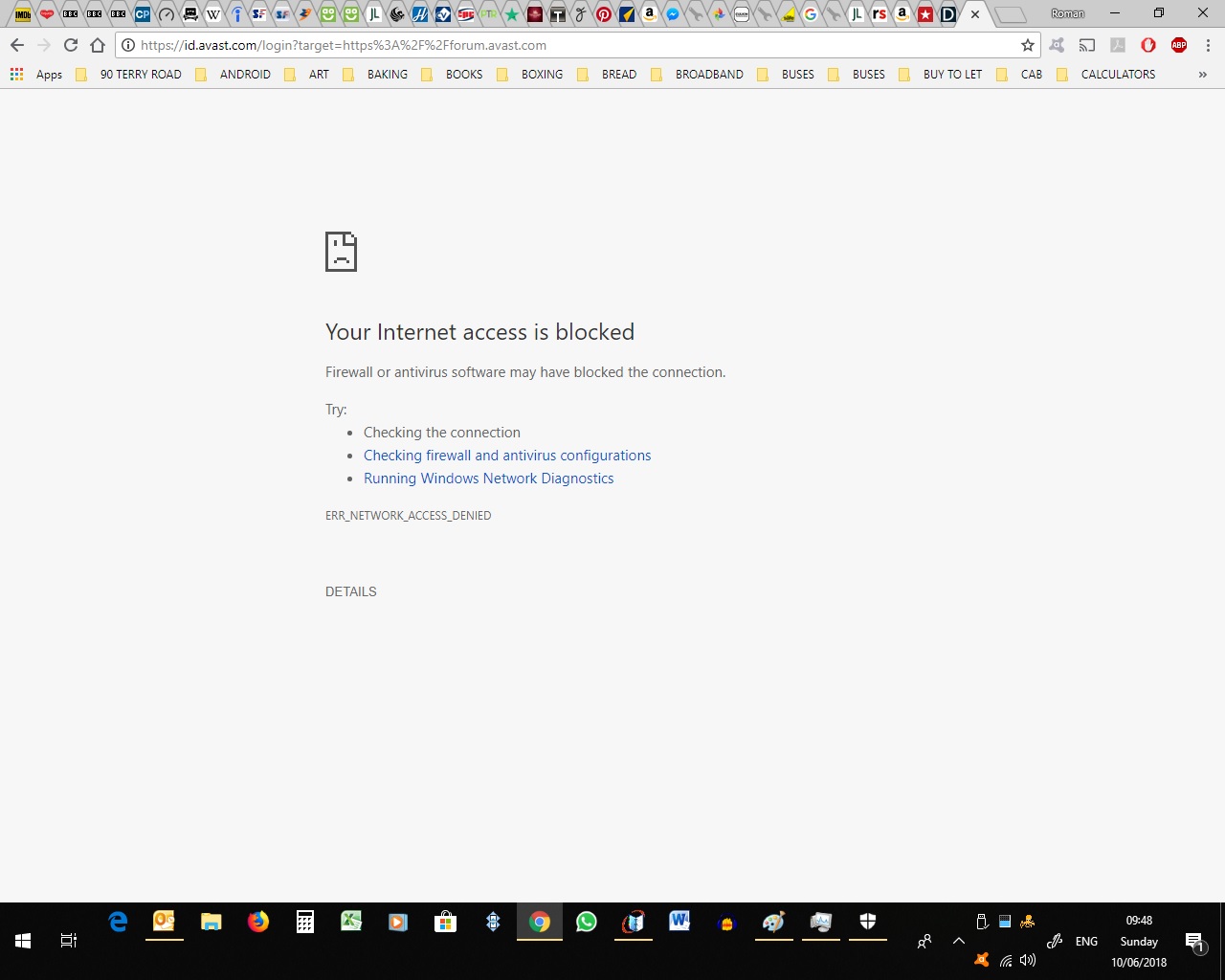Image resolution: width=1225 pixels, height=980 pixels.
Task: Click the red Opera-style extension icon
Action: tap(1148, 45)
